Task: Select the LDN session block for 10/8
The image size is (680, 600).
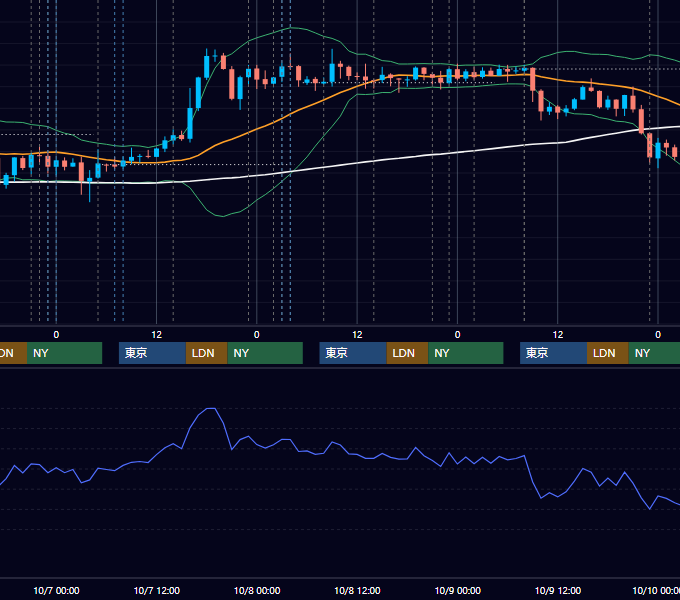Action: coord(407,353)
